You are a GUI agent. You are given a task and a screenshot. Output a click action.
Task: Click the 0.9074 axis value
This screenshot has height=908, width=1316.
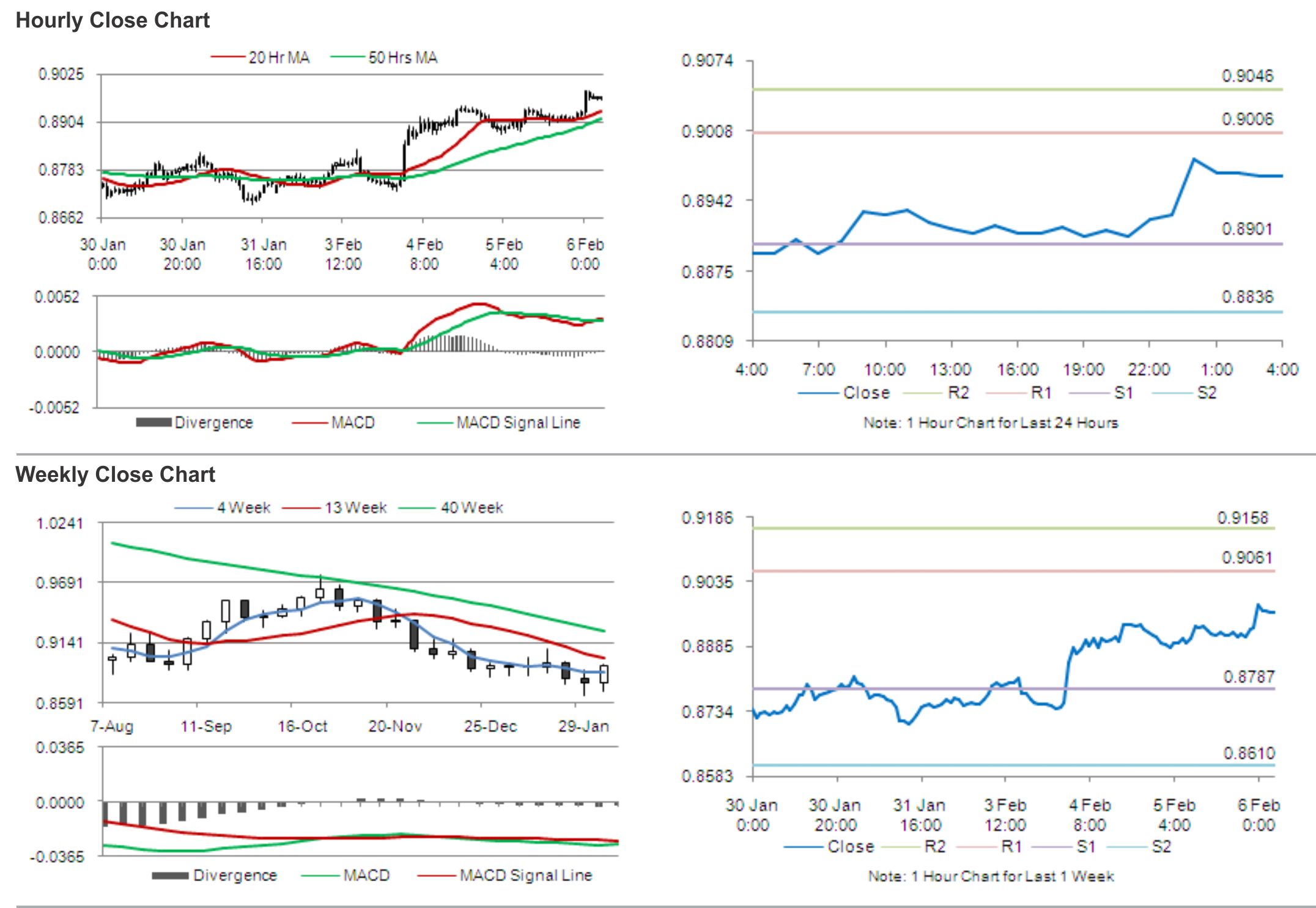707,61
